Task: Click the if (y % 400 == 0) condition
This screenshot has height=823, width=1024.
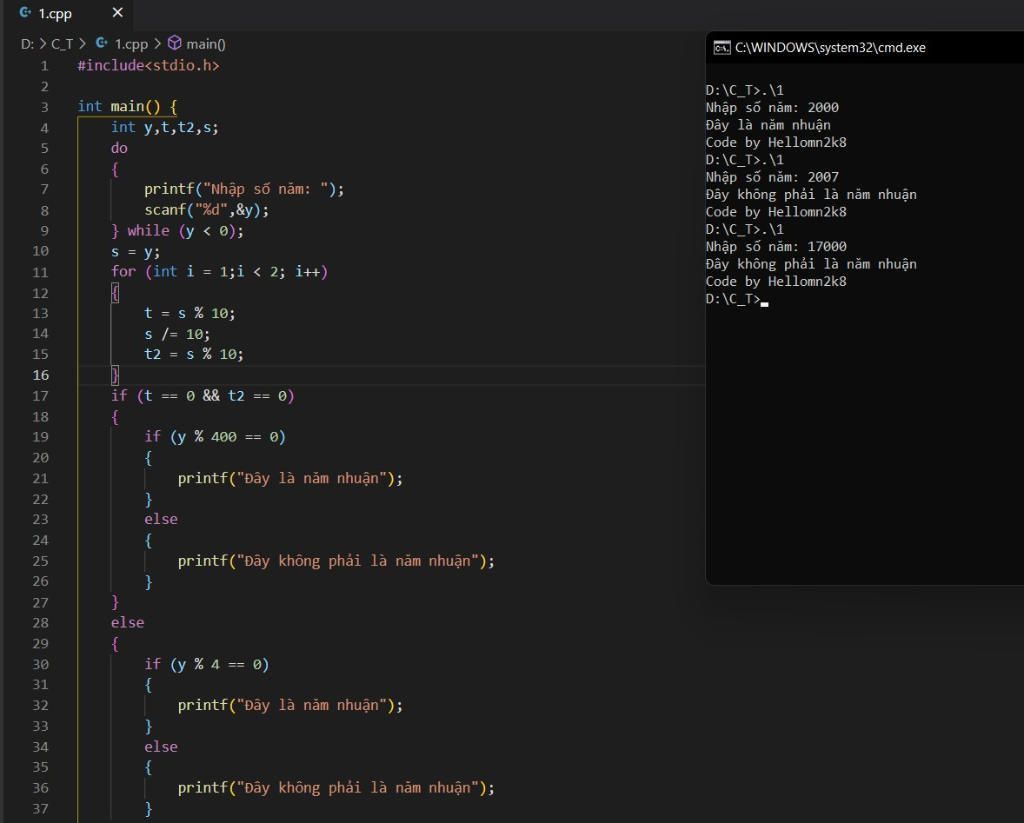Action: (x=215, y=437)
